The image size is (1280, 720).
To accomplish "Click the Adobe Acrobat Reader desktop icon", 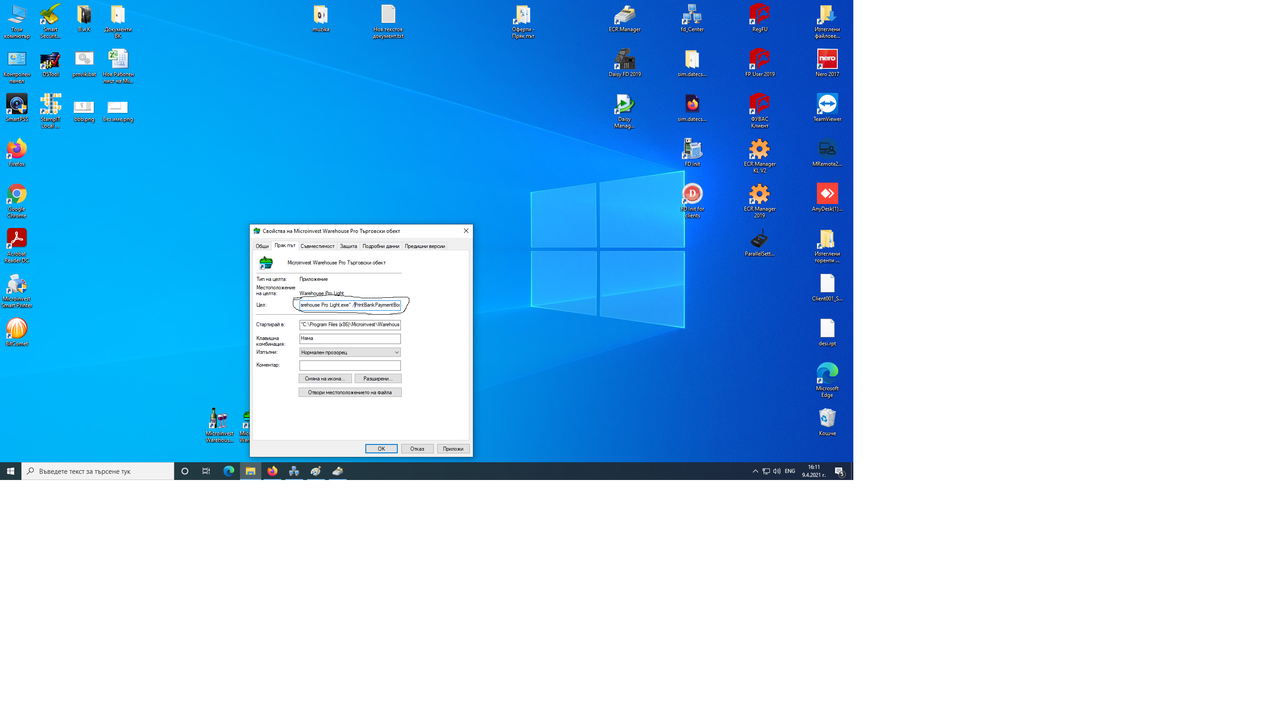I will [x=17, y=243].
